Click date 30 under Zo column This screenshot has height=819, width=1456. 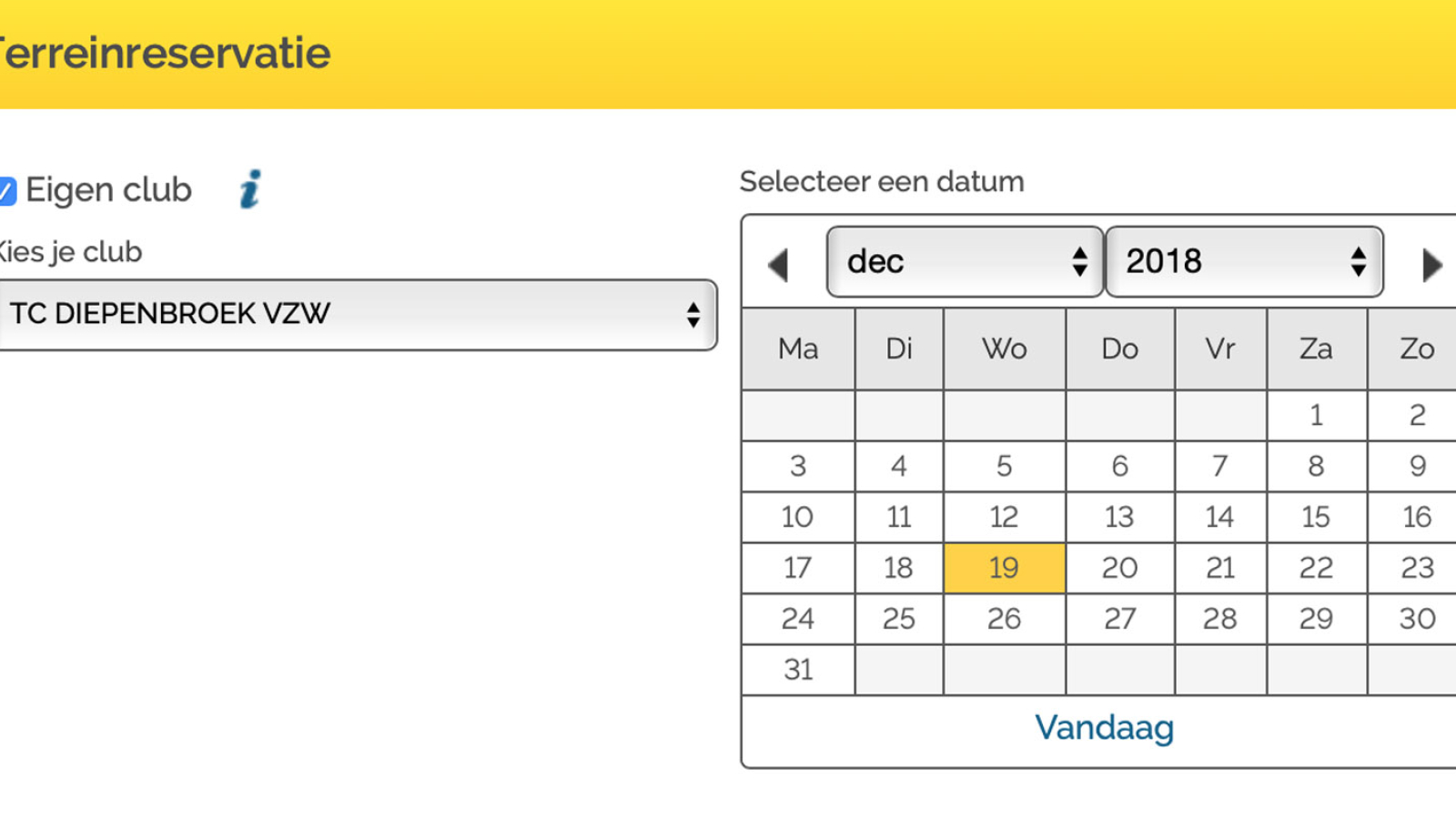click(1417, 619)
